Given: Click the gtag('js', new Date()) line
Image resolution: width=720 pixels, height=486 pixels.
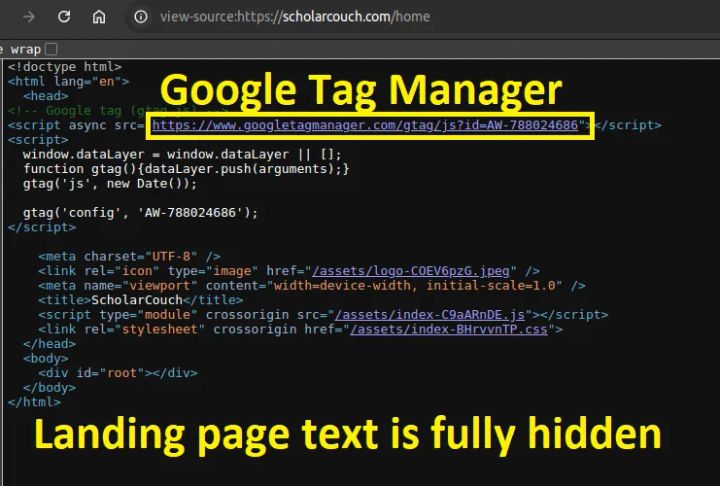Looking at the screenshot, I should [110, 184].
